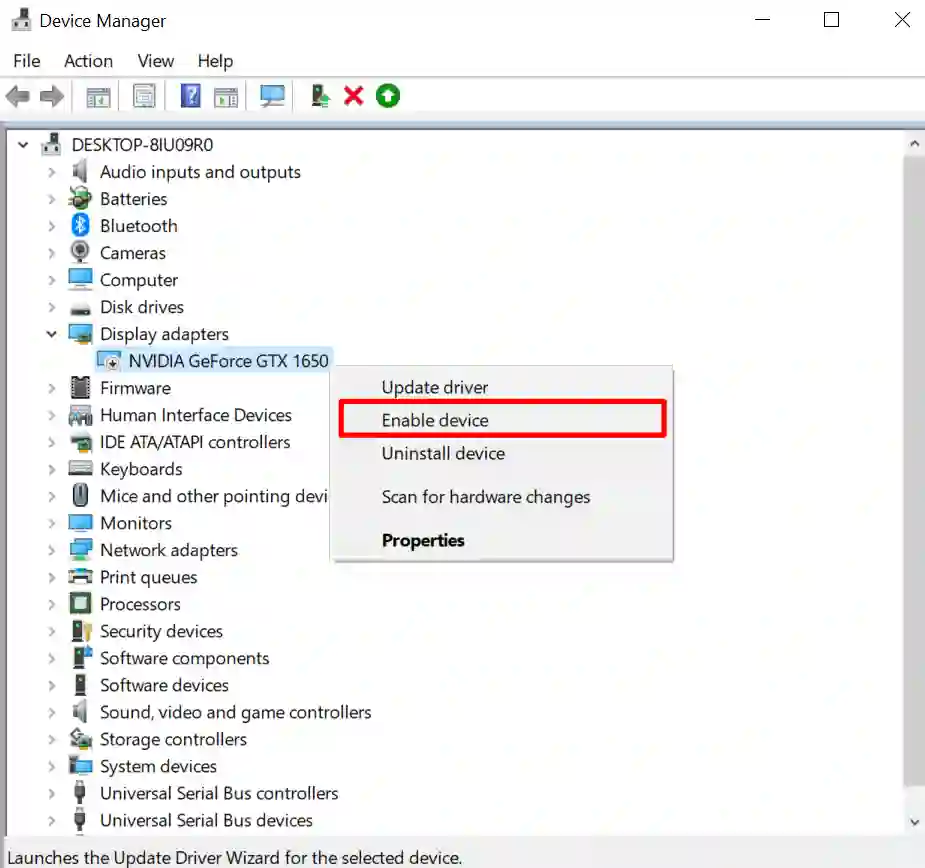The width and height of the screenshot is (925, 868).
Task: Uninstall the device using the red X icon
Action: (x=354, y=95)
